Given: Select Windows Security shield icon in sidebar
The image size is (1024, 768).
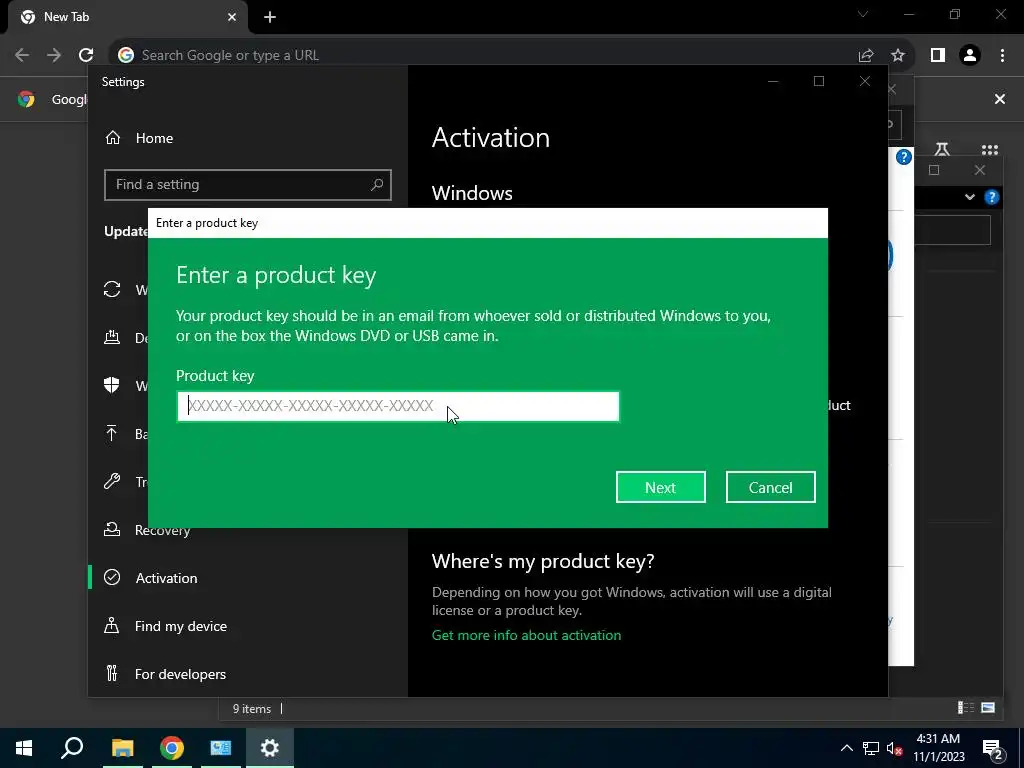Looking at the screenshot, I should (112, 385).
